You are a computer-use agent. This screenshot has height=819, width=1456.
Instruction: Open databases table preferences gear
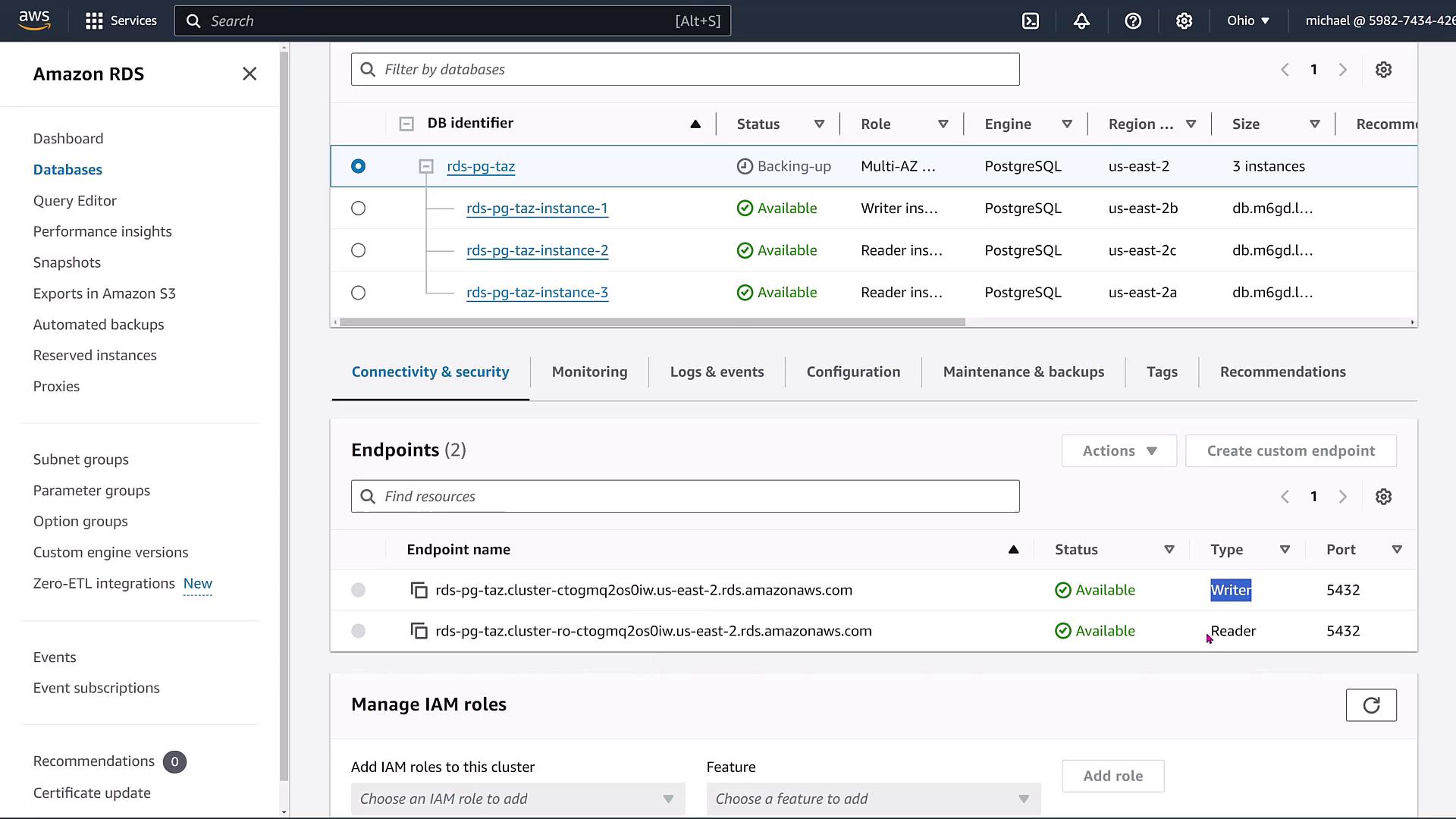pos(1383,70)
